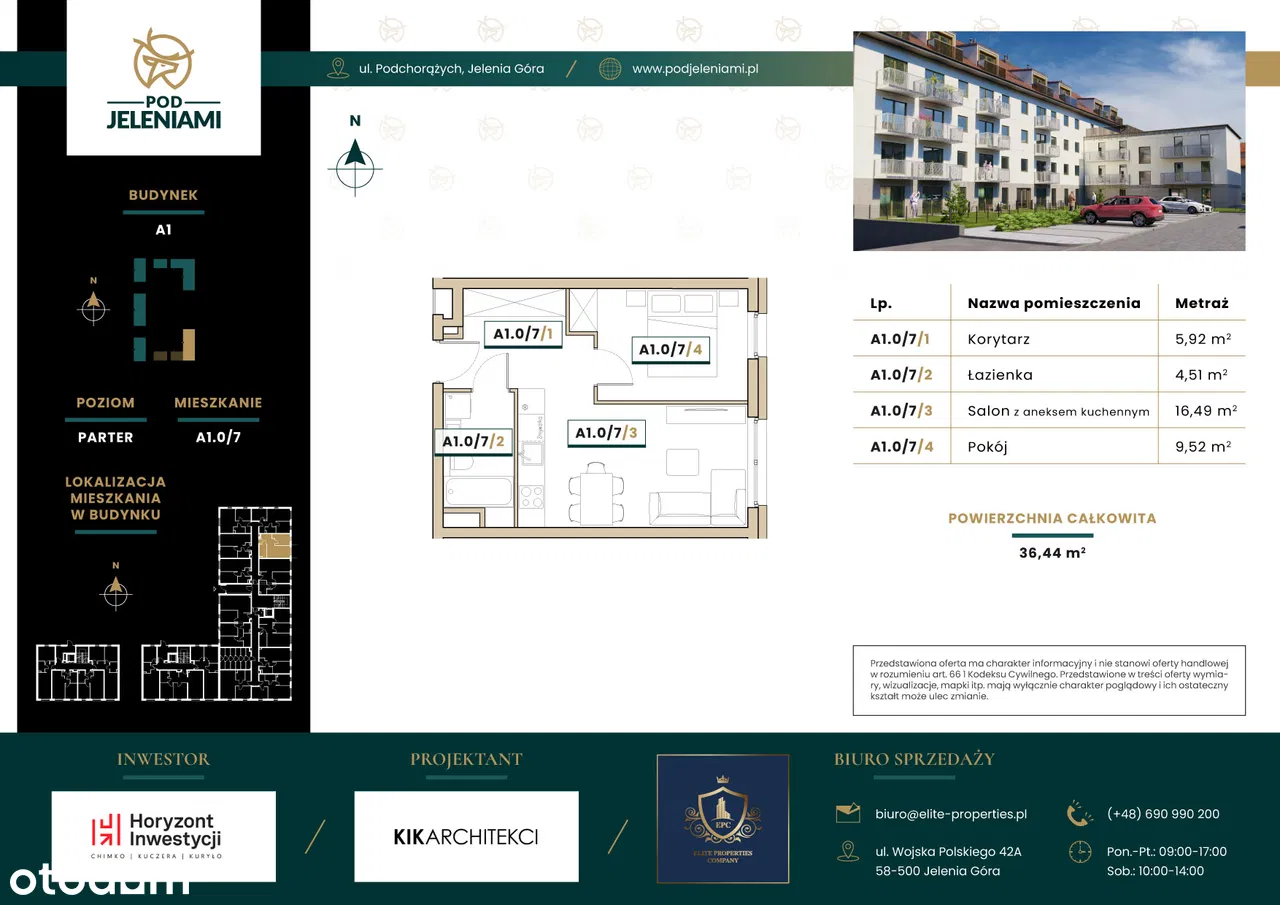Select the A1.0/7/4 room label on the floor plan
Image resolution: width=1280 pixels, height=905 pixels.
673,349
